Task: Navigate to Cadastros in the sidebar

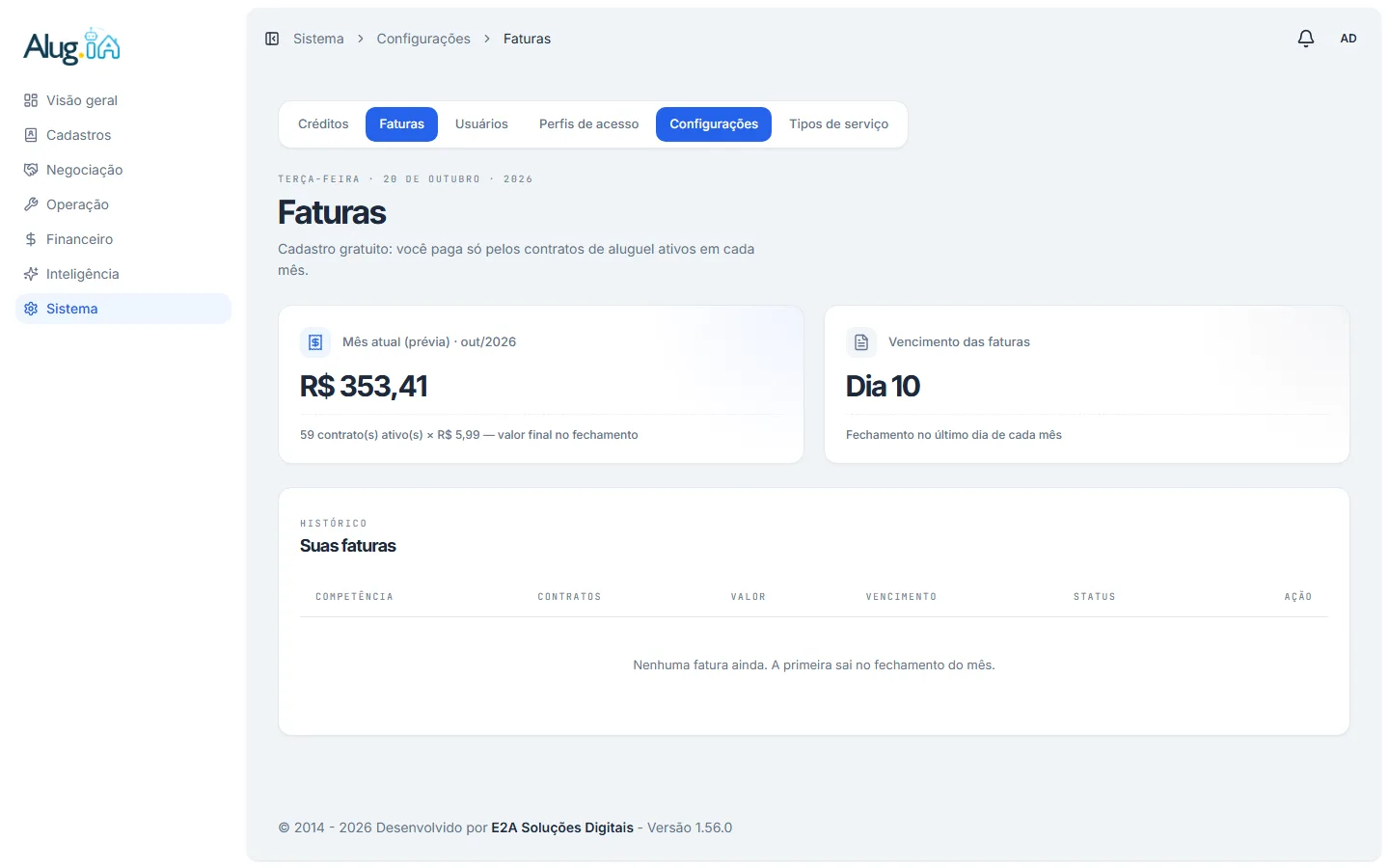Action: click(123, 135)
